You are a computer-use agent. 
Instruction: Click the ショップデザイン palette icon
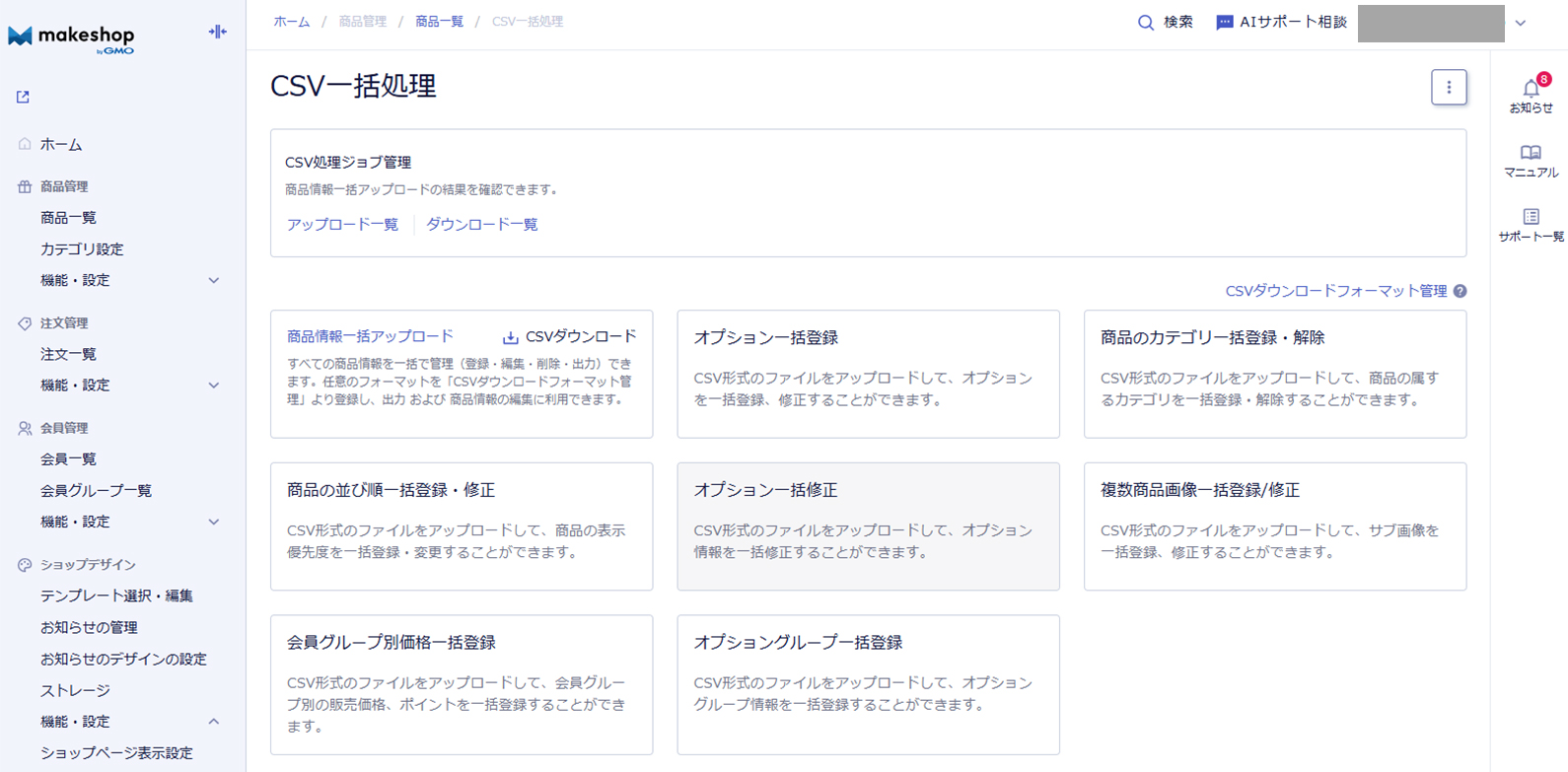point(25,565)
